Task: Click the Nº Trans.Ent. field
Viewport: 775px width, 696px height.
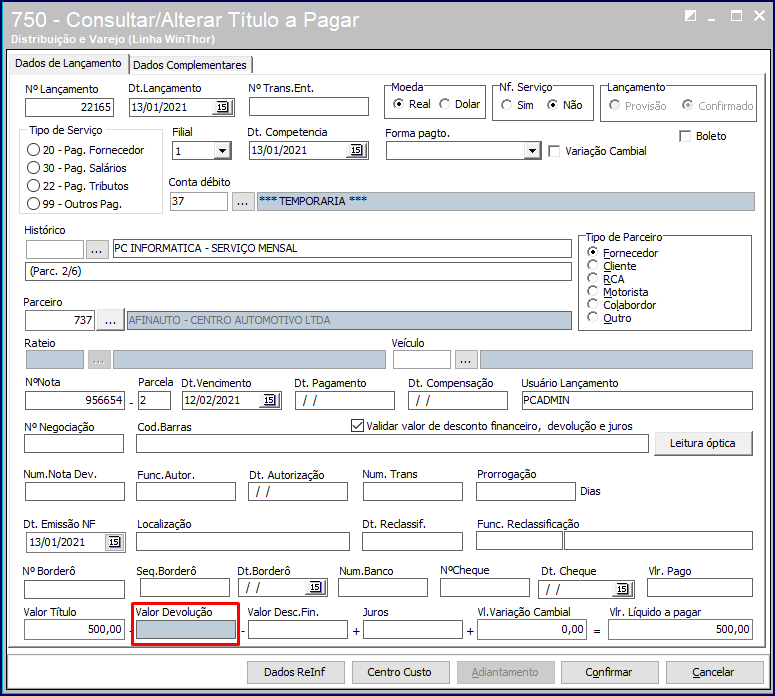Action: click(x=309, y=107)
